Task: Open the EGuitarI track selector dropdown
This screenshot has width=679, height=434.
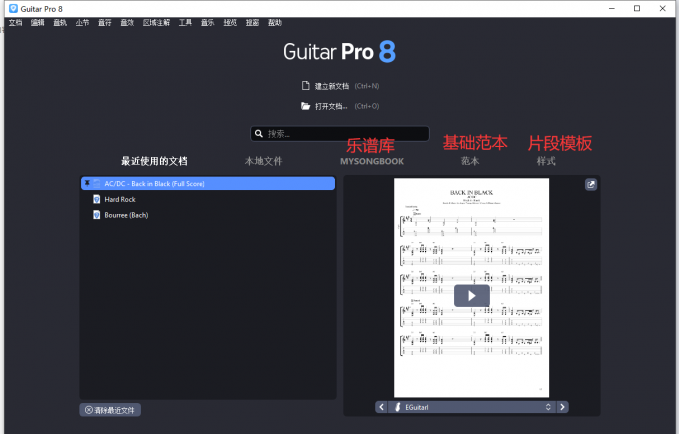Action: click(x=472, y=407)
